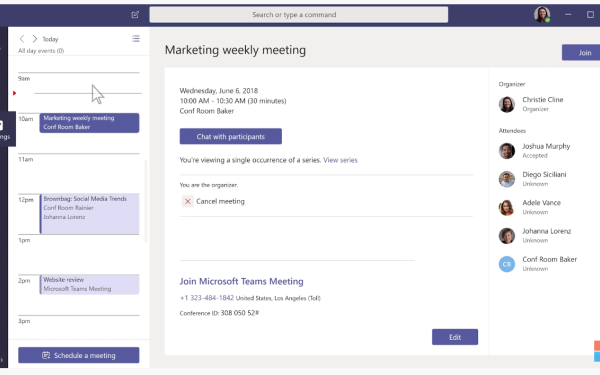Image resolution: width=600 pixels, height=375 pixels.
Task: Click Conference ID 308 050 52# text
Action: (219, 313)
